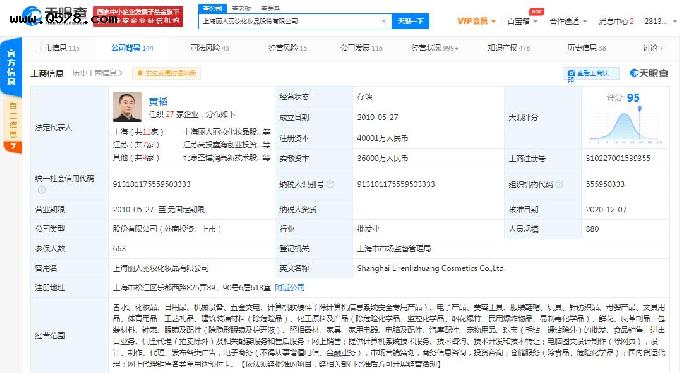The width and height of the screenshot is (680, 373).
Task: Switch to the 司法风险 tab
Action: click(210, 48)
